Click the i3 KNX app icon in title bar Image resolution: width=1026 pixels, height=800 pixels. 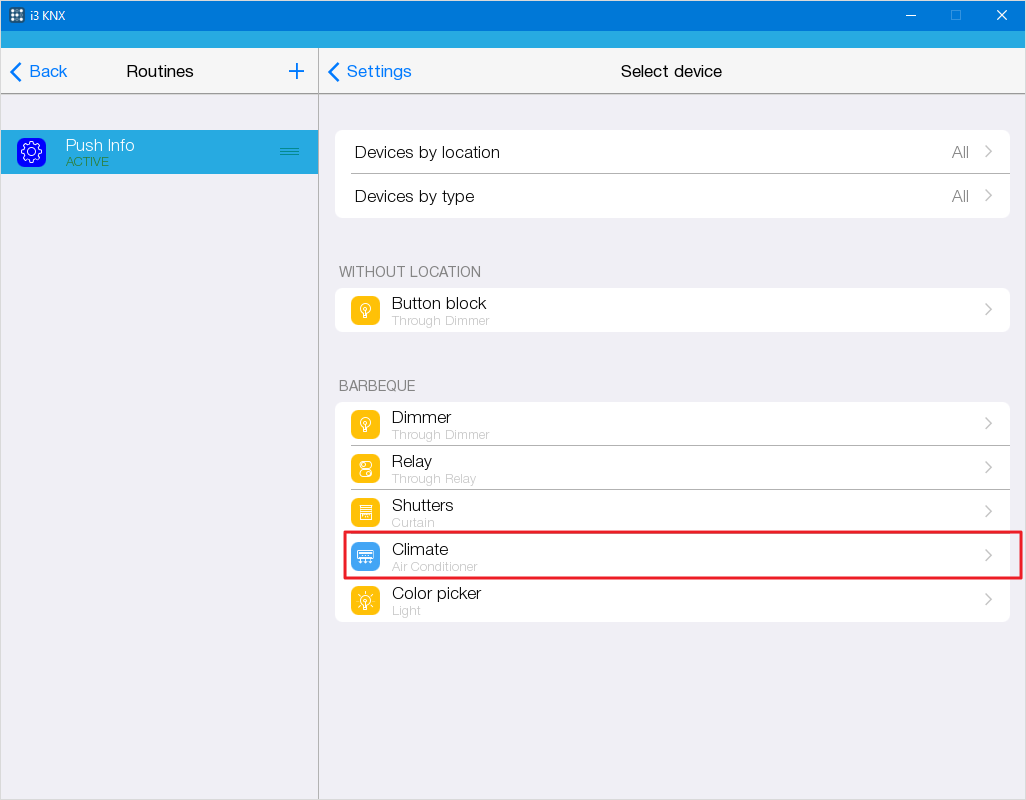pos(17,15)
